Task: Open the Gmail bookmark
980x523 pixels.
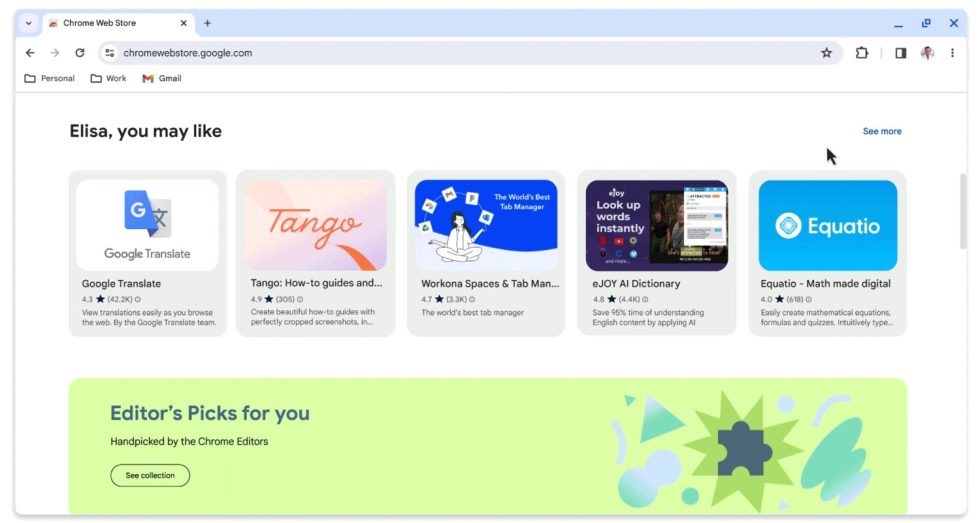Action: (x=162, y=78)
